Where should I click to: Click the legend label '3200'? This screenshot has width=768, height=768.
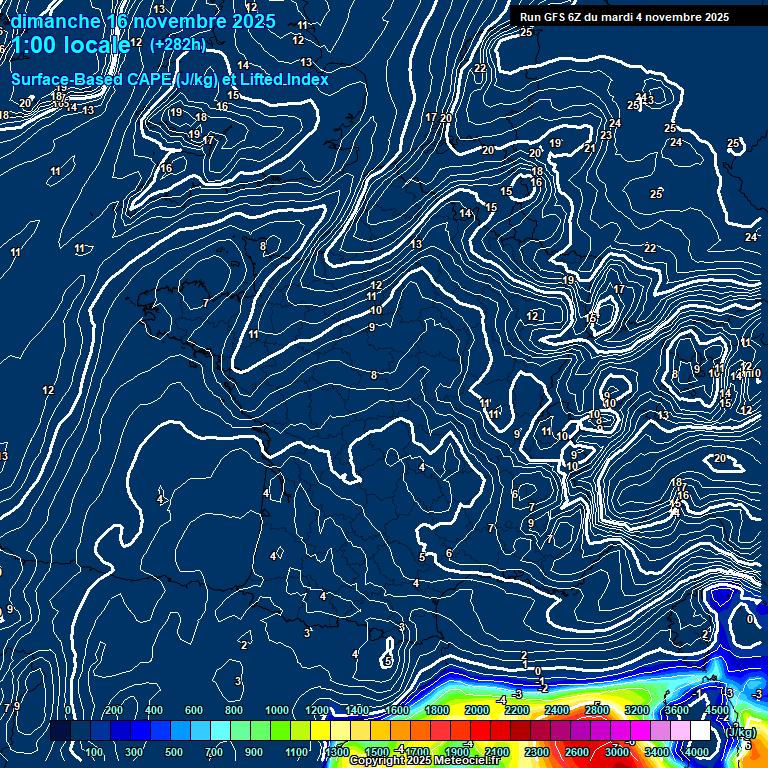point(637,710)
